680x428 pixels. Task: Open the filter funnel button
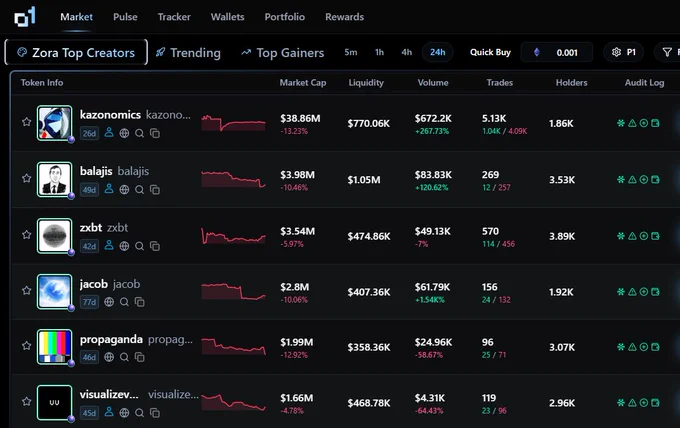coord(667,52)
